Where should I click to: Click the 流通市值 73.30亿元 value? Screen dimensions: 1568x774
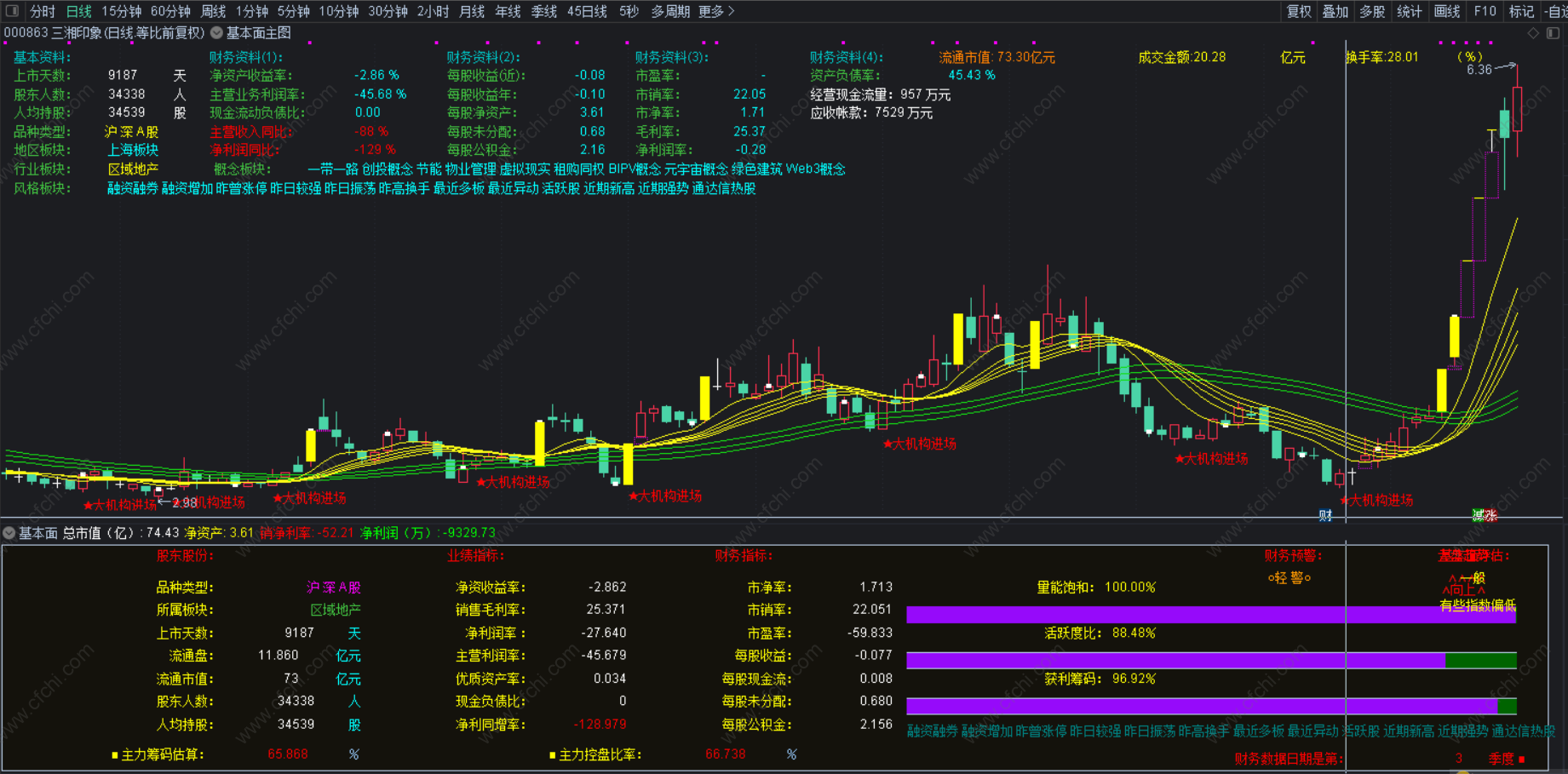pyautogui.click(x=997, y=57)
